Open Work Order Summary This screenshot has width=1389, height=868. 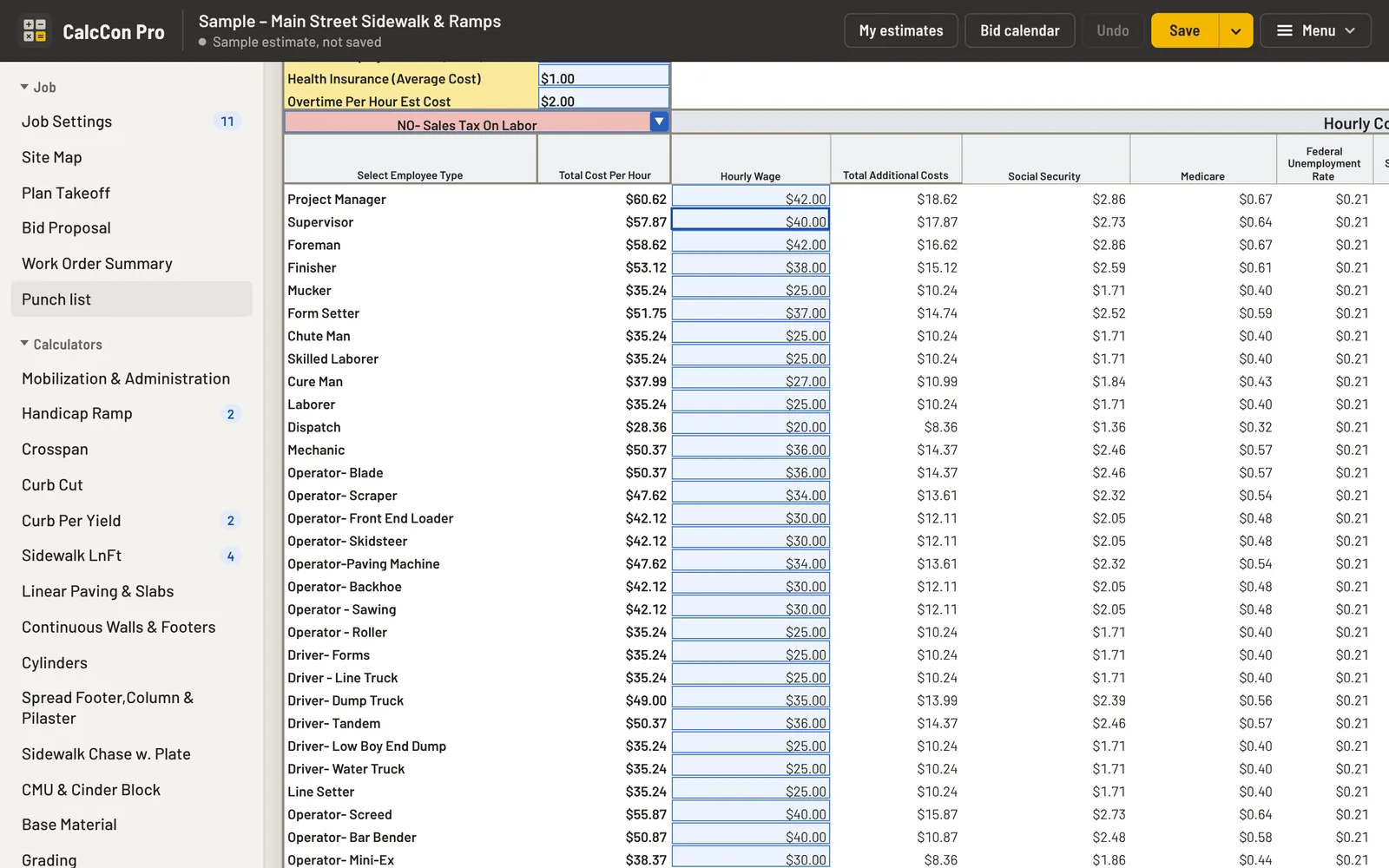click(132, 263)
